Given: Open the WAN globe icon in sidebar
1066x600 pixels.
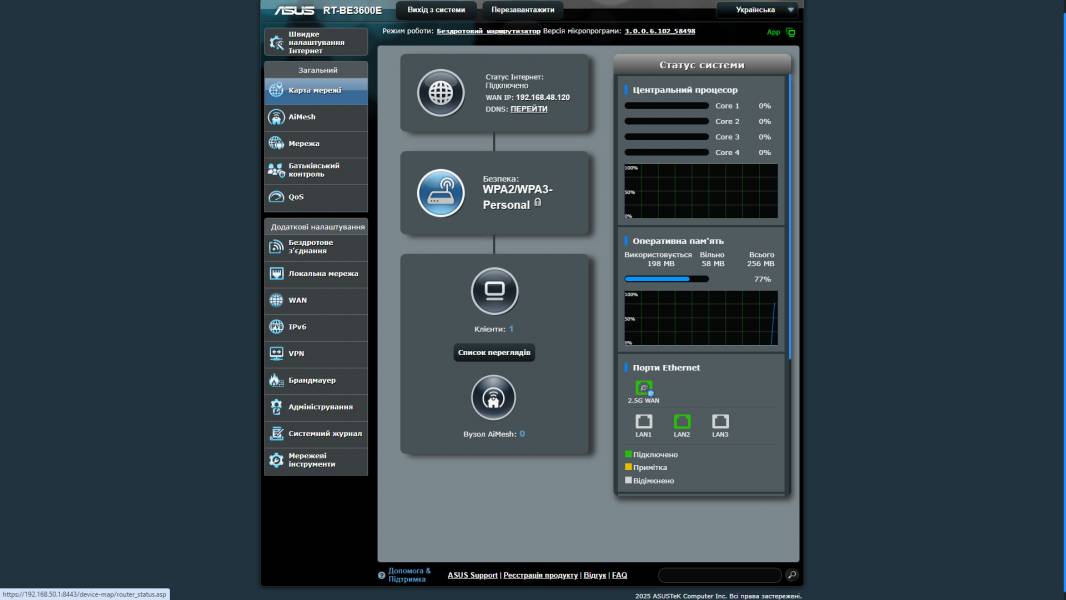Looking at the screenshot, I should (x=276, y=300).
